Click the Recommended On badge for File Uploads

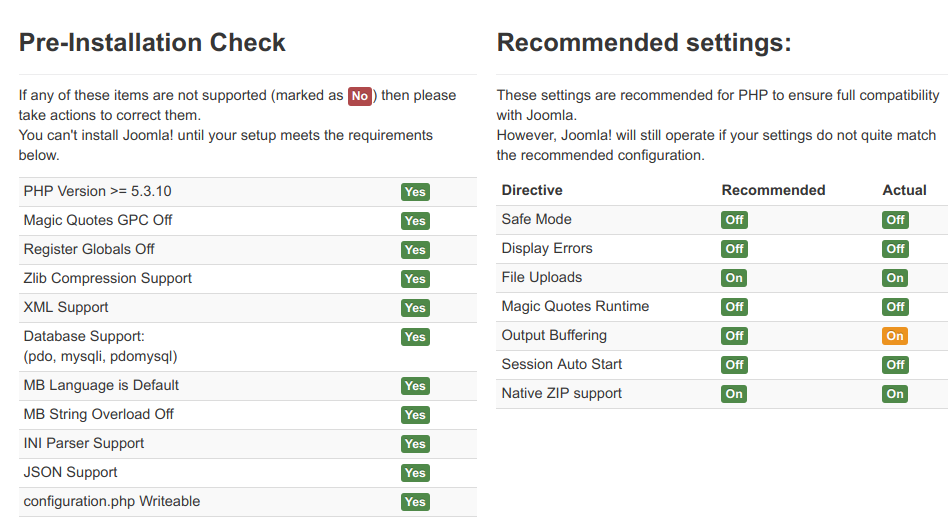point(734,278)
